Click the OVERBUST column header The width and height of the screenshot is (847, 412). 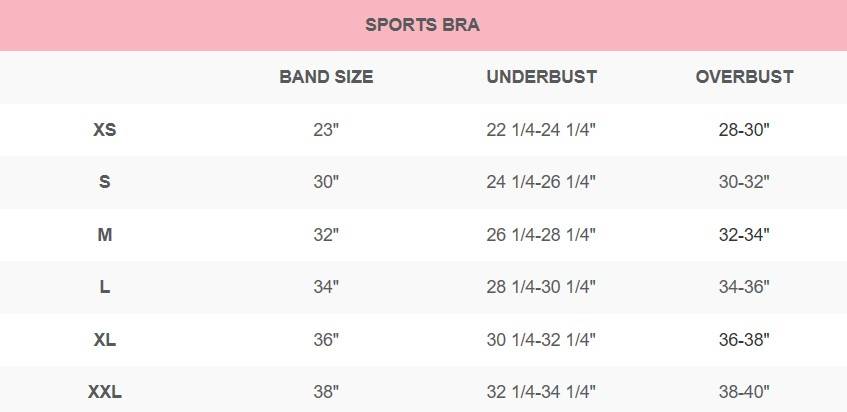[745, 77]
